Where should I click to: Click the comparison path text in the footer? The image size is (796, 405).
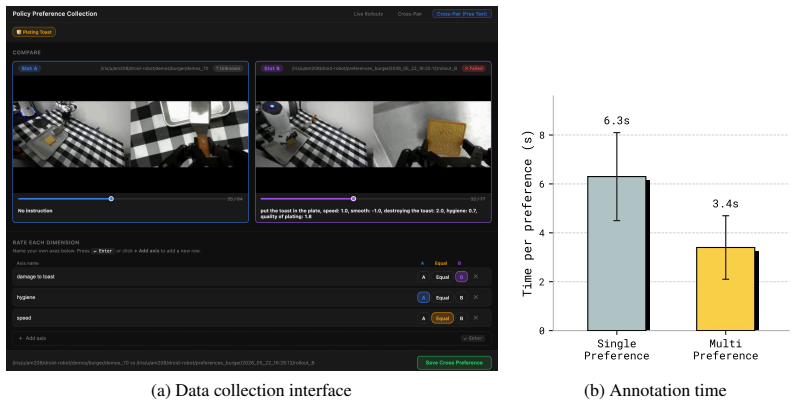[163, 363]
